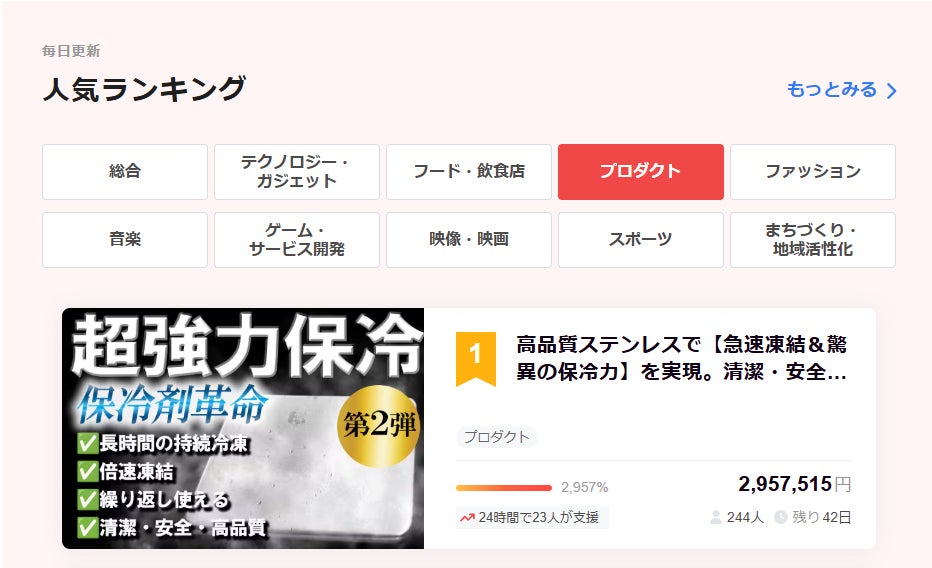932x568 pixels.
Task: Click the remaining days clock icon
Action: click(780, 517)
